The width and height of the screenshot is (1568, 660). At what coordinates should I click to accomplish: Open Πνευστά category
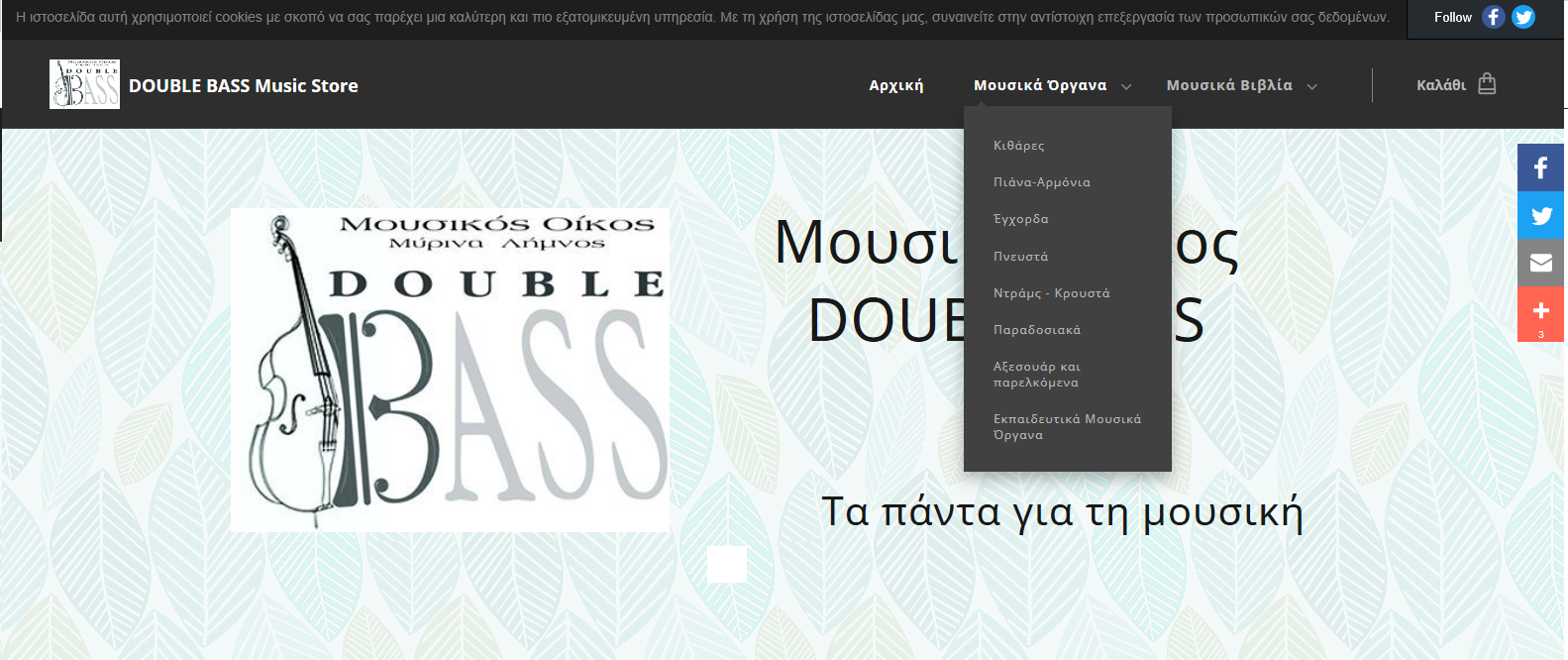click(x=1020, y=257)
